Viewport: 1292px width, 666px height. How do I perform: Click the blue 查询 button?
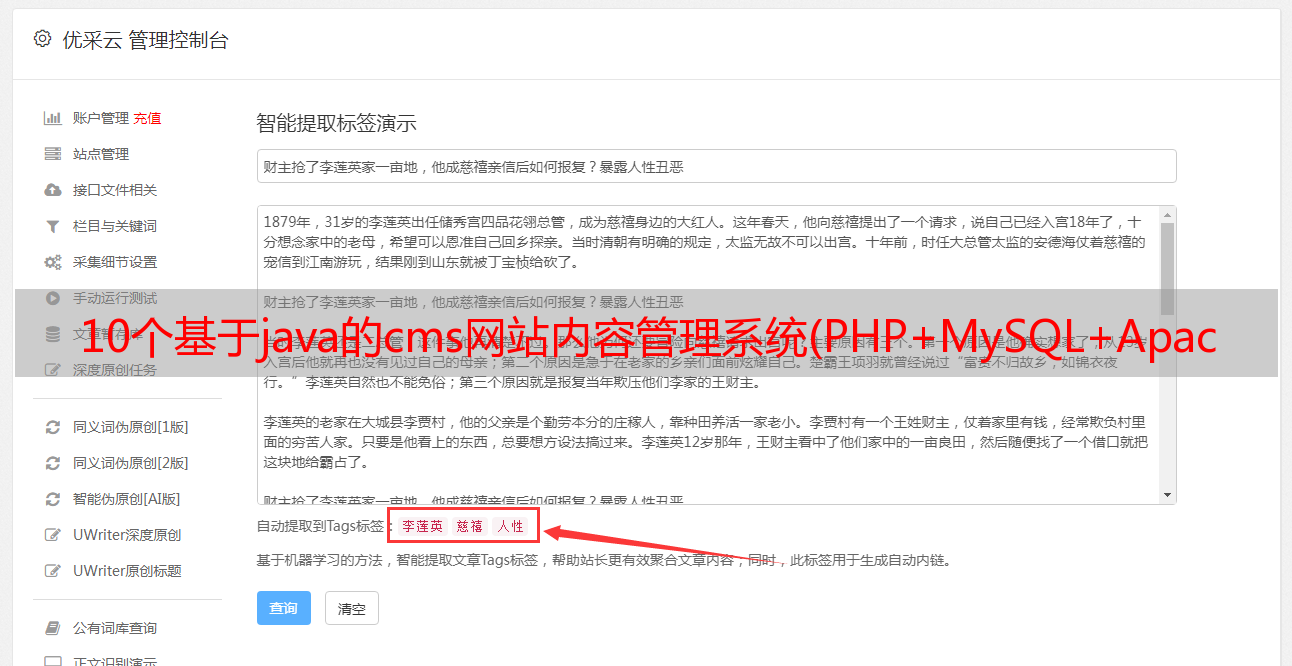click(x=284, y=608)
